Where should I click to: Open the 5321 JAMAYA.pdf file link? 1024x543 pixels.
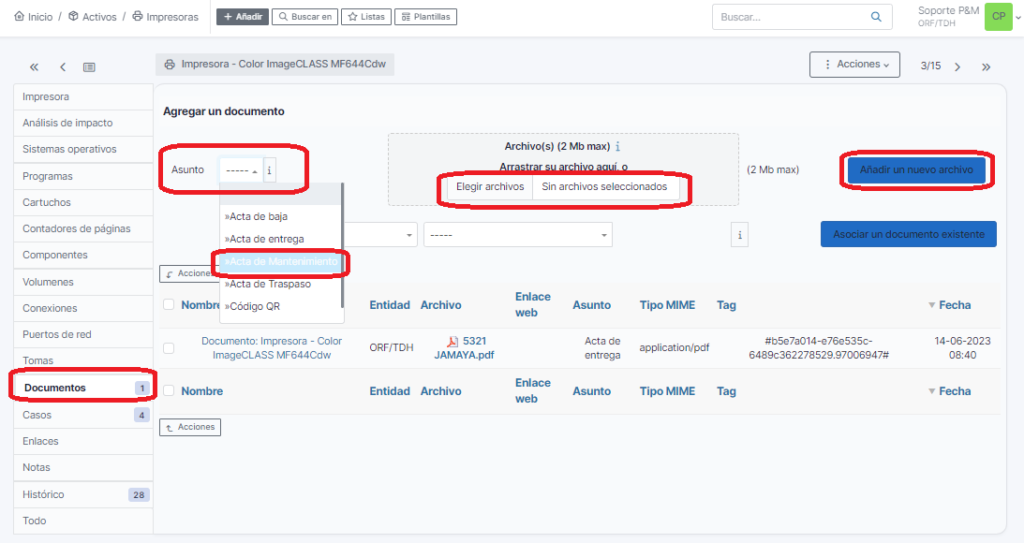pos(466,348)
